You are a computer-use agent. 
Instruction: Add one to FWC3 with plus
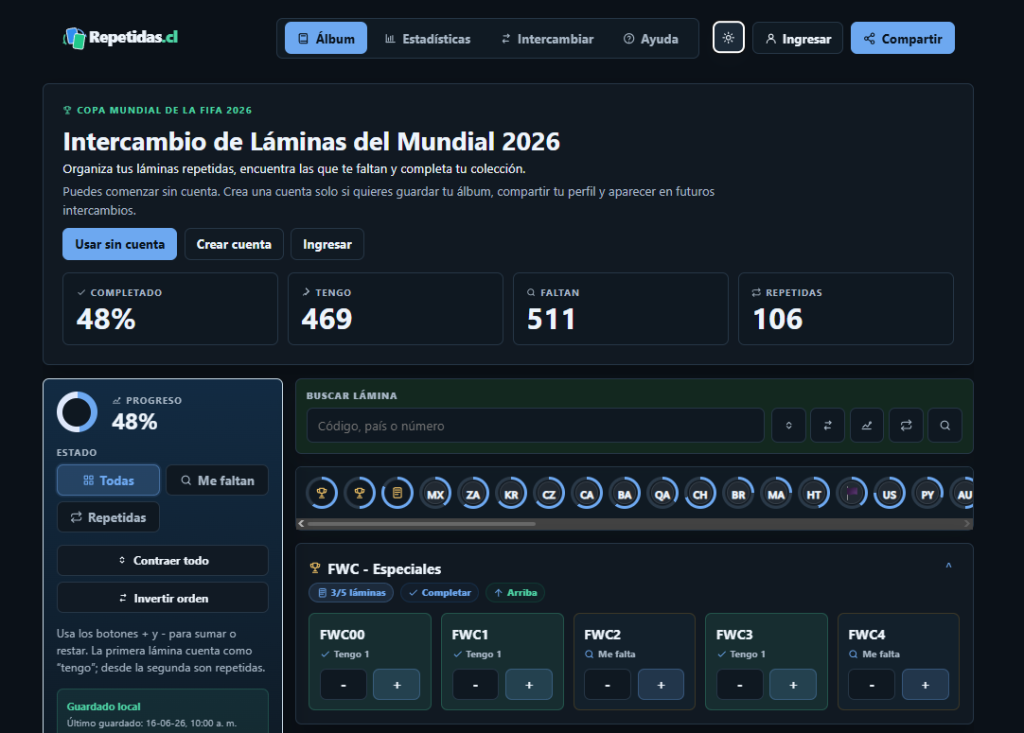pyautogui.click(x=793, y=685)
